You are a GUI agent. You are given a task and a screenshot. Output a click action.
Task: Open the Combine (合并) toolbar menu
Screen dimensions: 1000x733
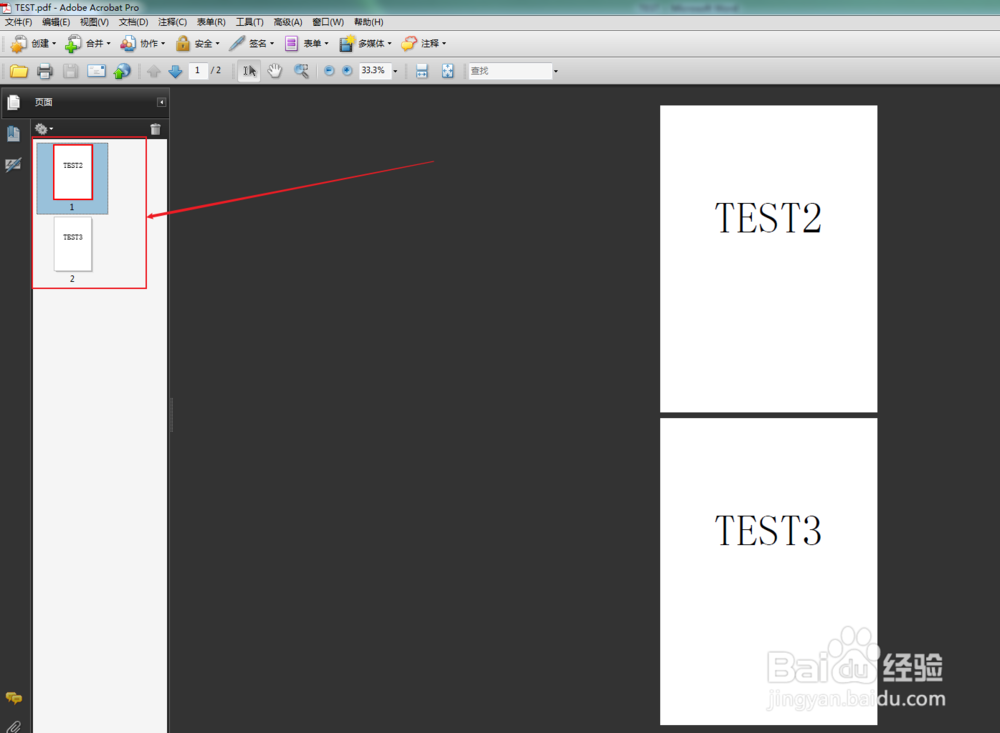point(87,43)
